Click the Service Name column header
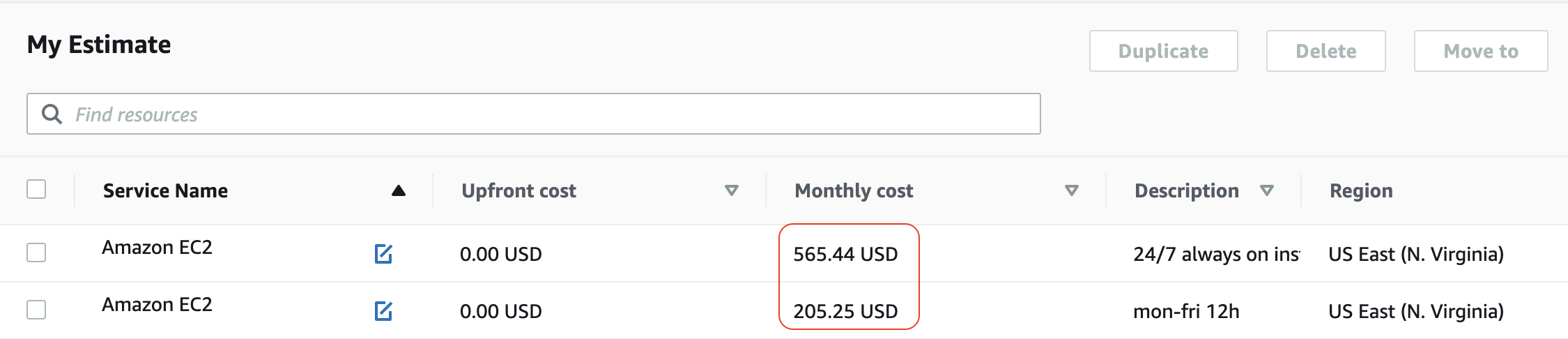 [x=165, y=191]
